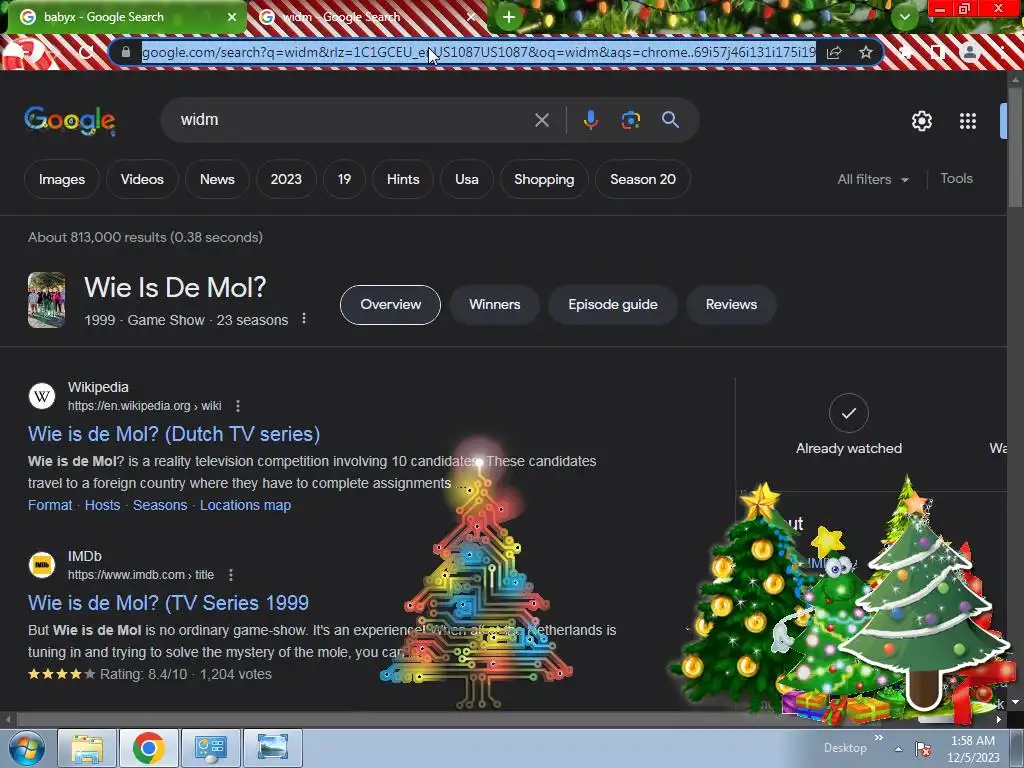
Task: Focus the widm search field
Action: [x=353, y=120]
